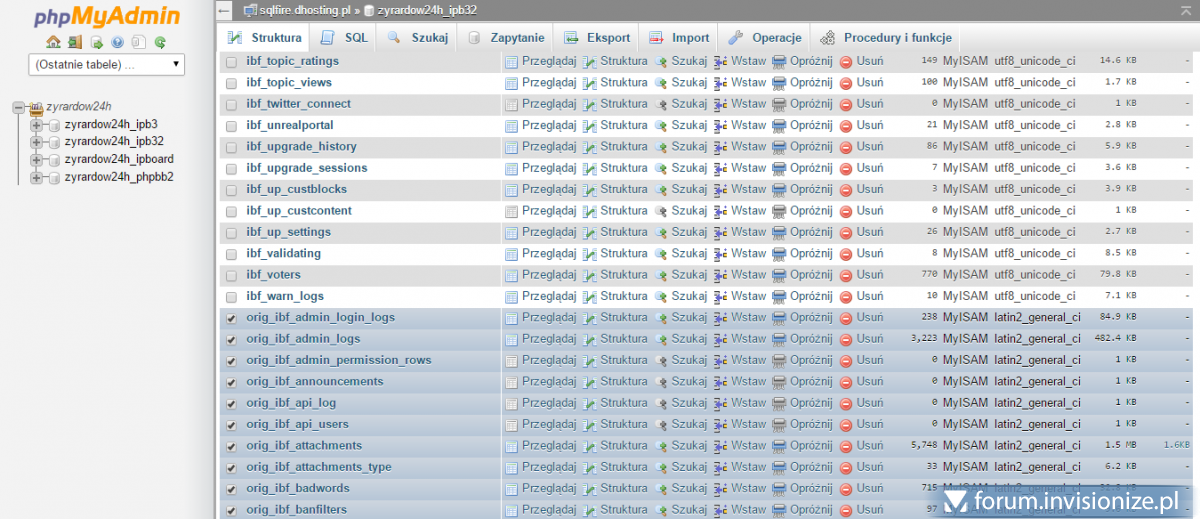Click the Przeglądaj icon for ibf_unrealportal
Viewport: 1200px width, 519px height.
[512, 126]
